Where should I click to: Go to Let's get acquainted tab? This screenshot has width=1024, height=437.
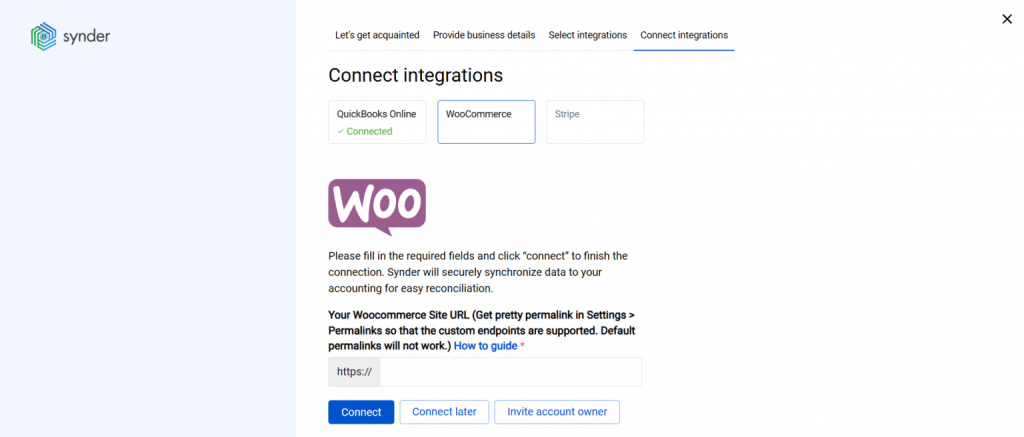[377, 35]
